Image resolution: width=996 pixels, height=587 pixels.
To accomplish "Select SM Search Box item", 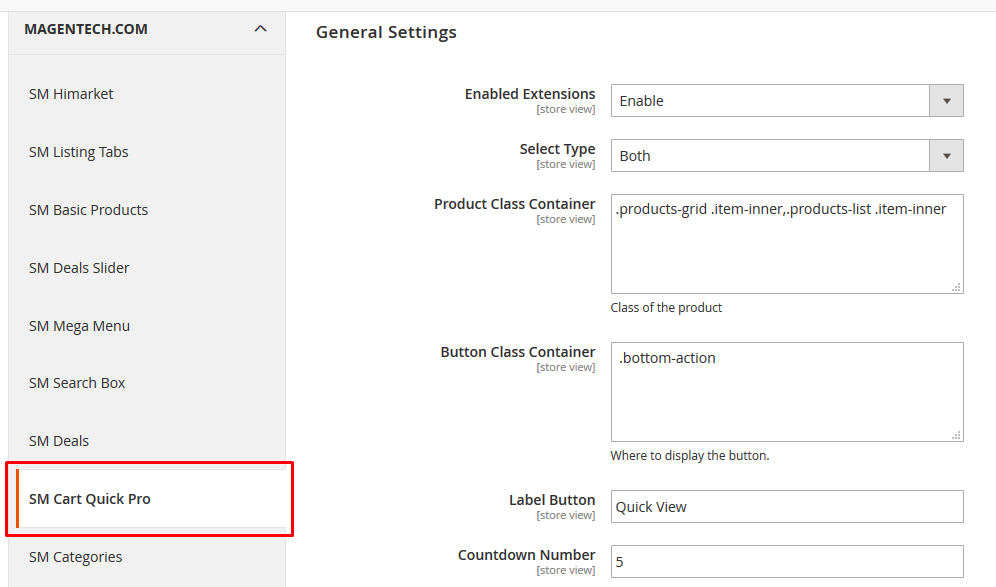I will (77, 383).
